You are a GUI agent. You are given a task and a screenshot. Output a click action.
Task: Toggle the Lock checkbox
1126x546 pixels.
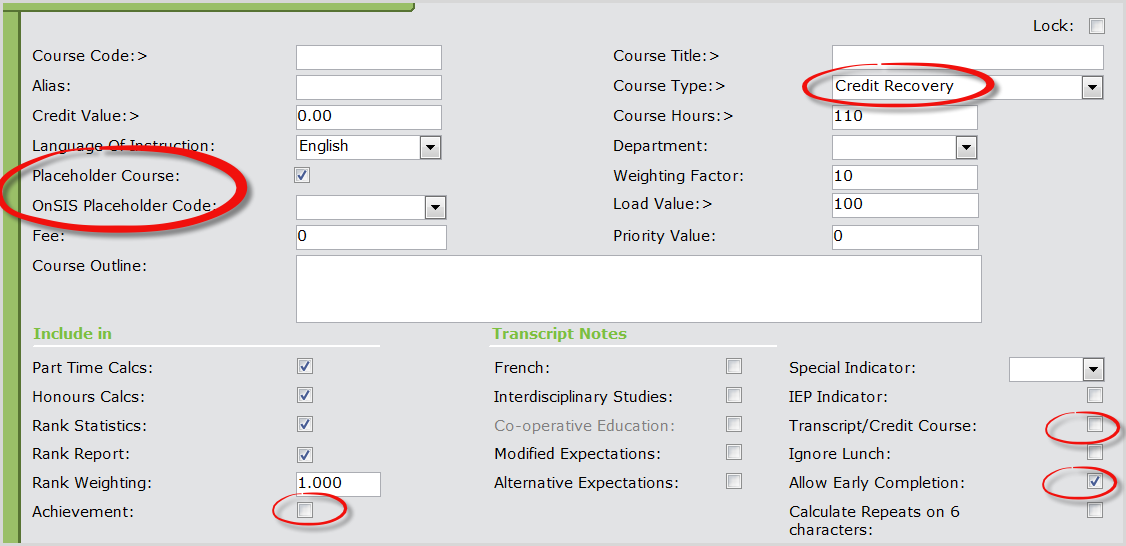point(1096,26)
